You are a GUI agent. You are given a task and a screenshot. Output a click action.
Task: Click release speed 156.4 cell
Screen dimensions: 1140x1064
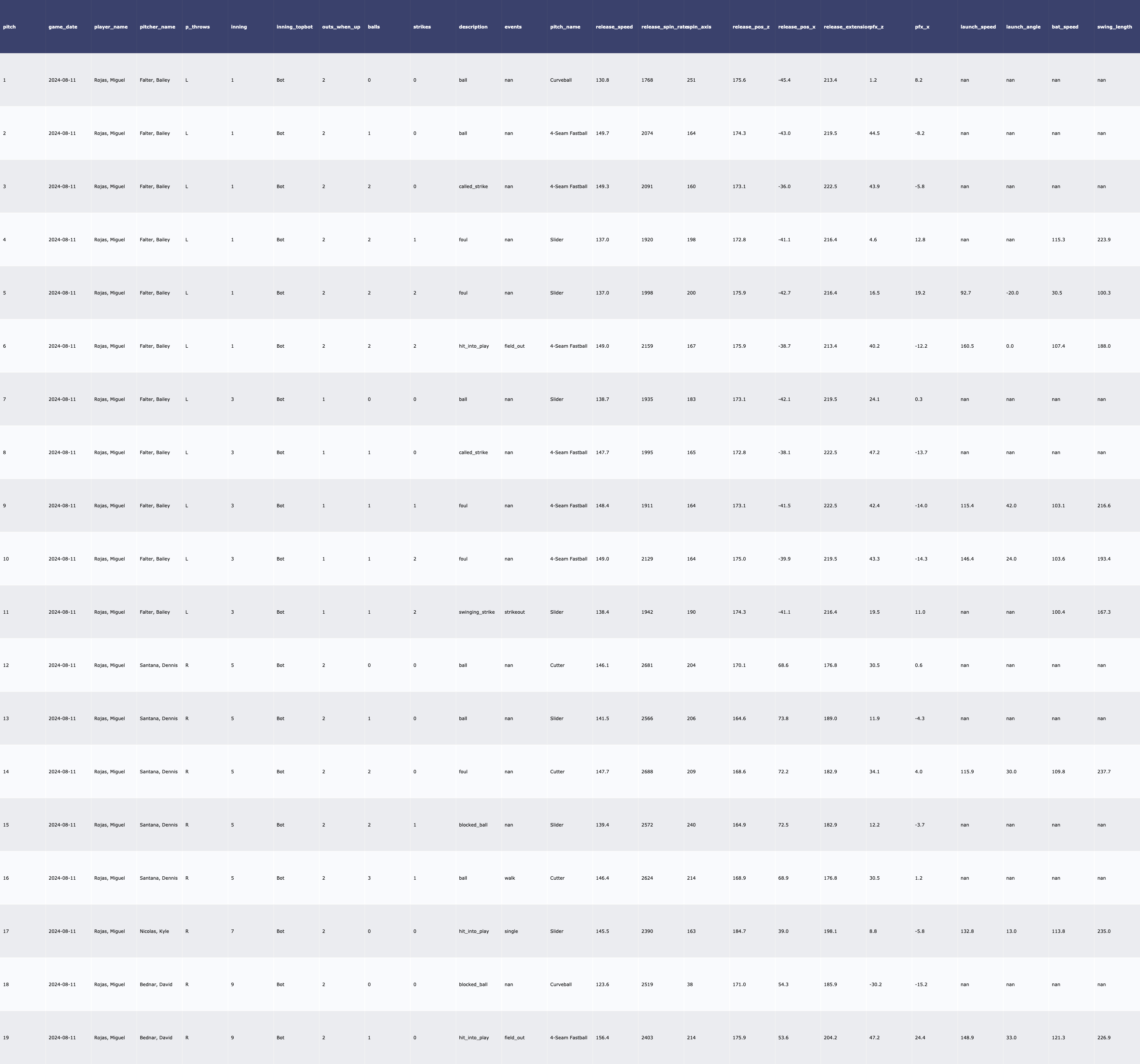(602, 1038)
